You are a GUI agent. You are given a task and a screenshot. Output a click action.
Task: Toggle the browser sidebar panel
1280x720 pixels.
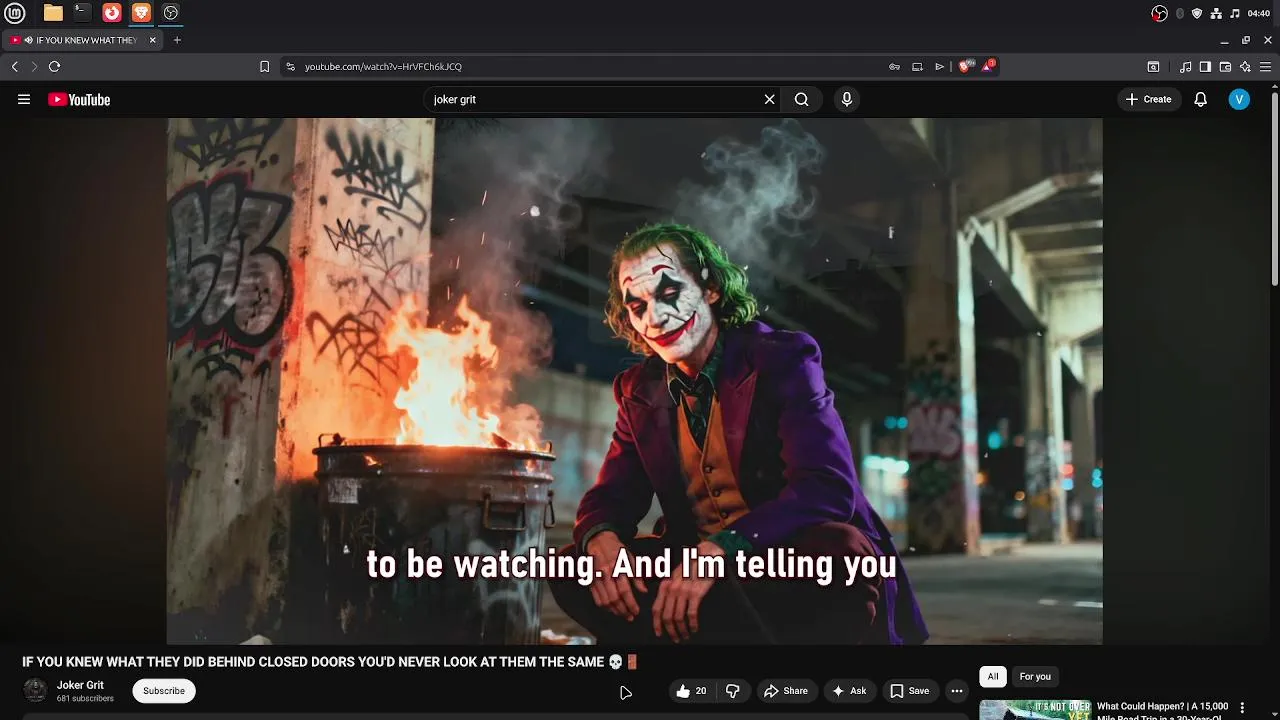click(x=1205, y=67)
